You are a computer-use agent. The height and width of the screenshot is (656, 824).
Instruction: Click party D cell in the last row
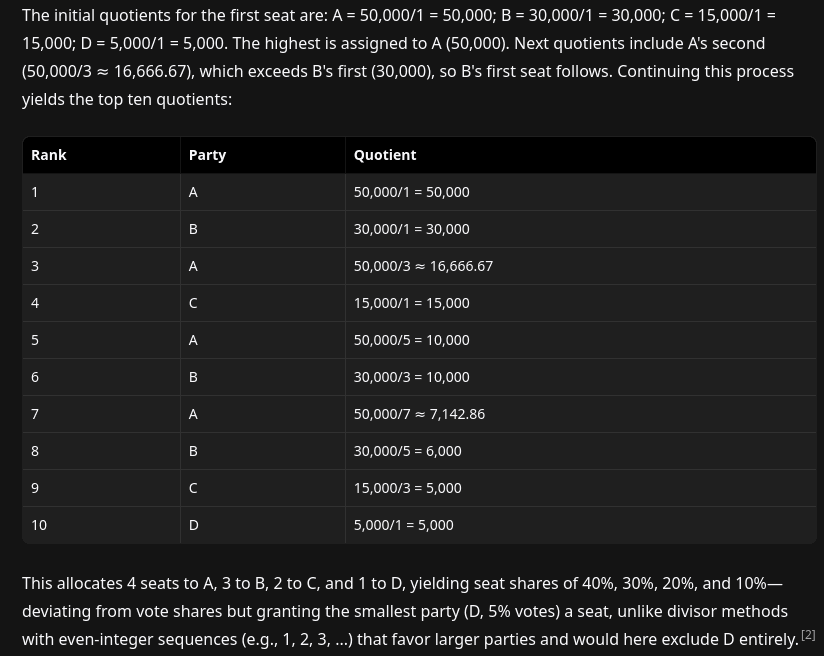point(194,525)
